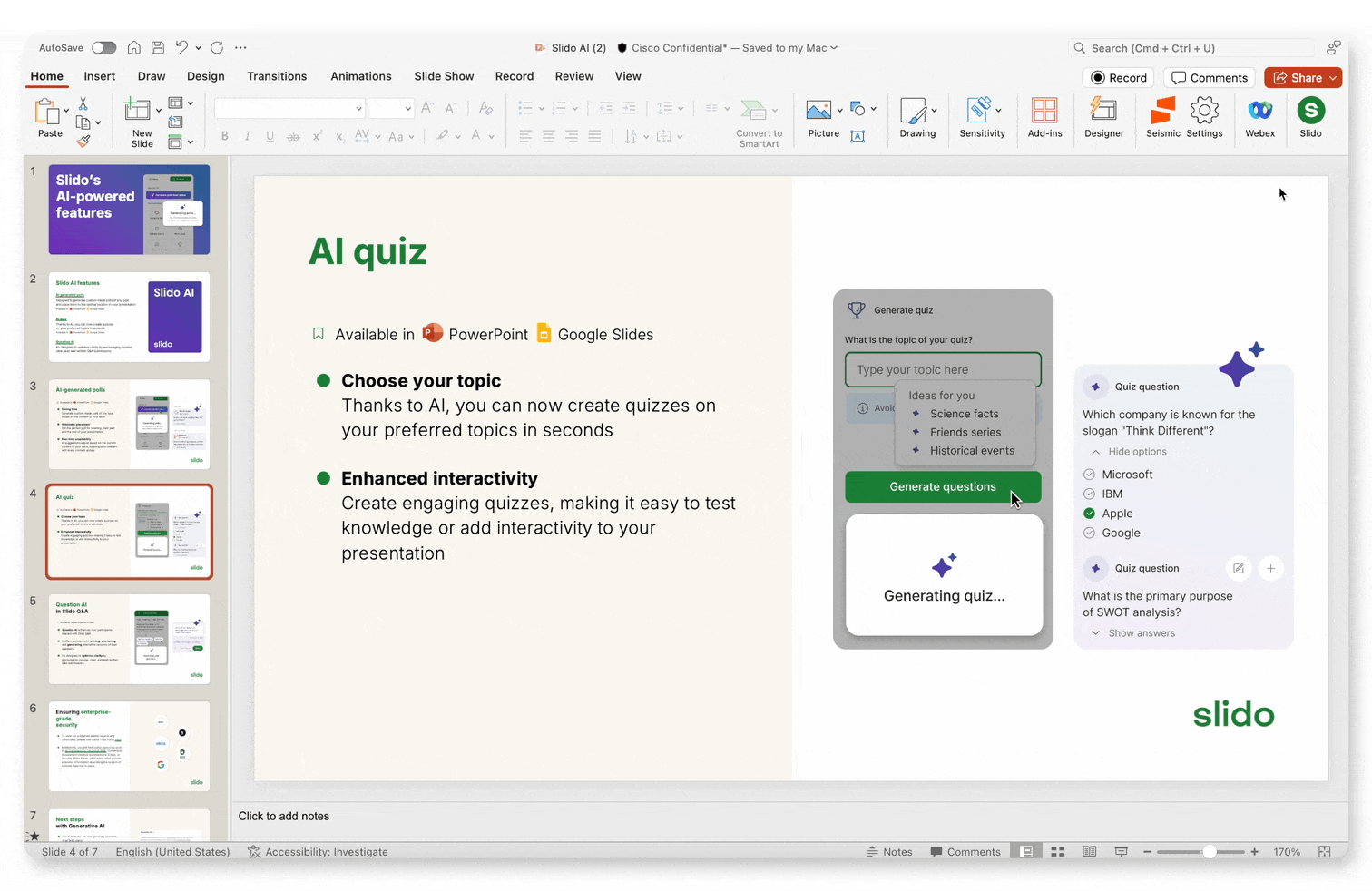Click the Format Painter brush
The image size is (1372, 891).
click(83, 141)
